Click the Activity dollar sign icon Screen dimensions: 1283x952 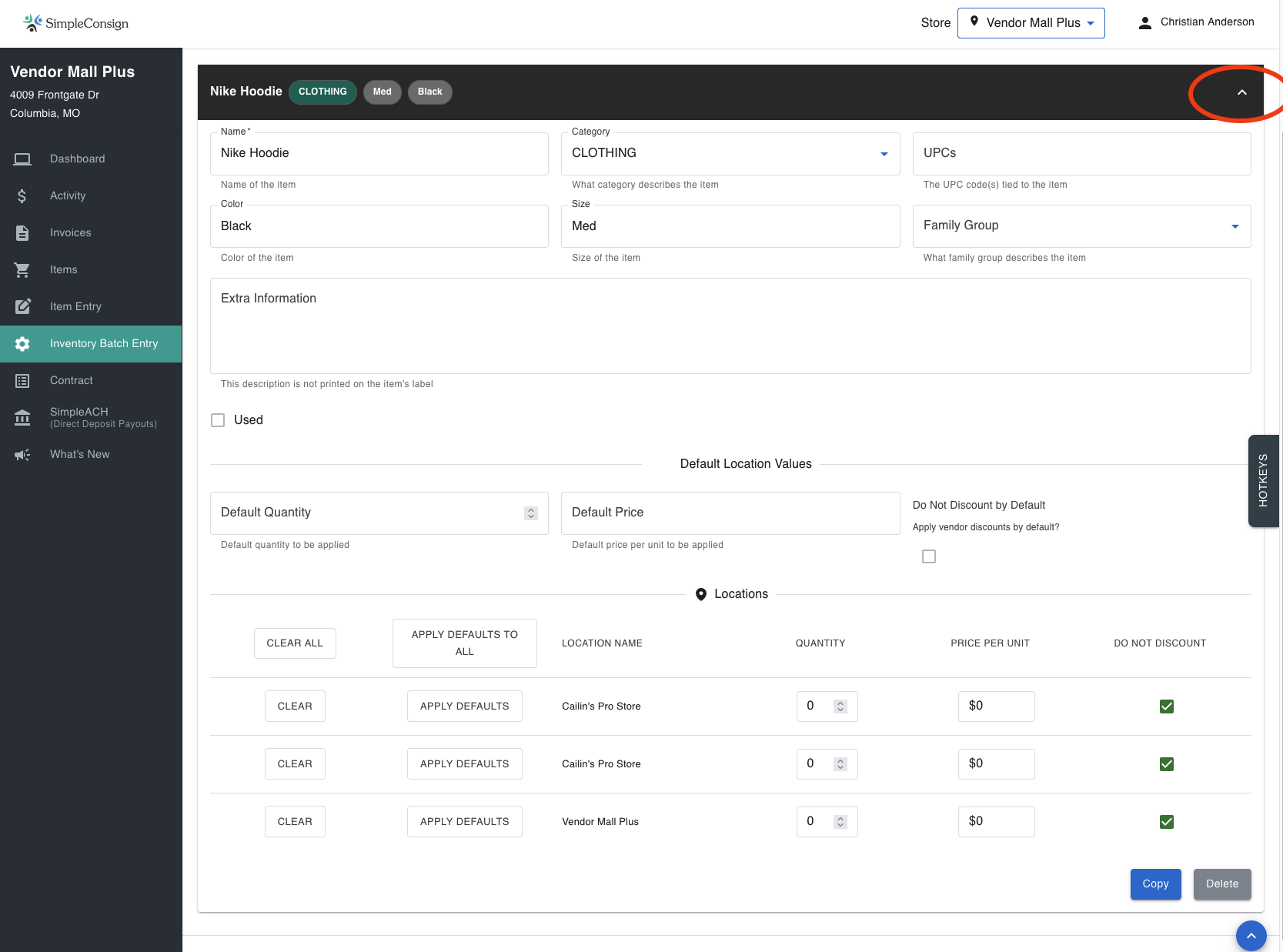coord(22,195)
